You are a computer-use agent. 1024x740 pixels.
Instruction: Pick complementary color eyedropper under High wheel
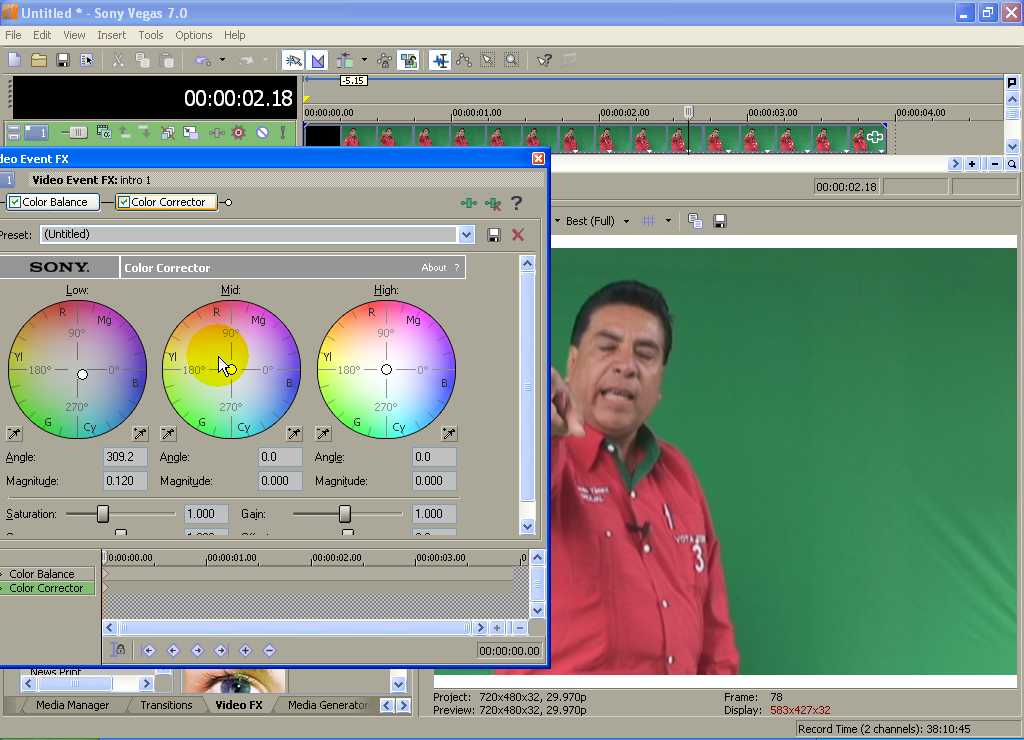tap(323, 434)
